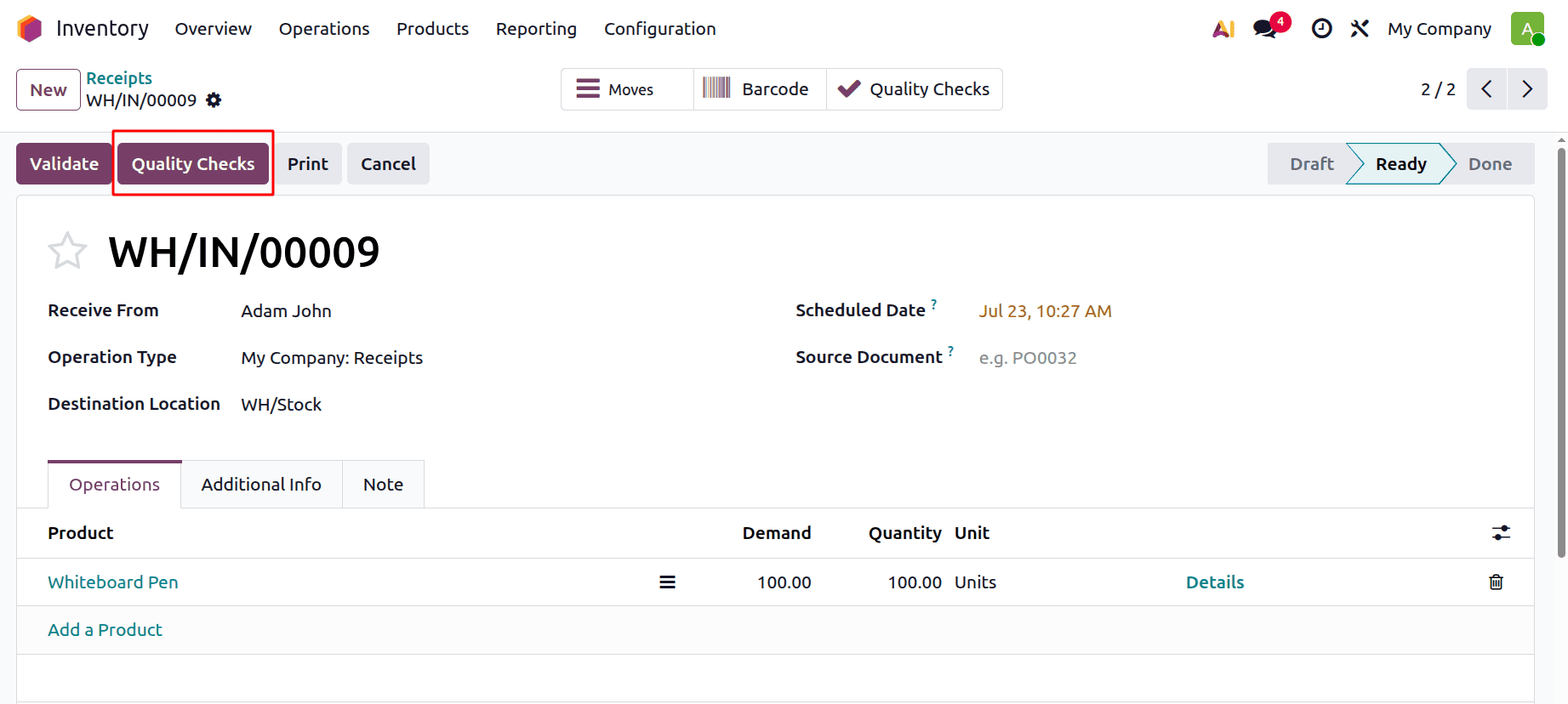Open the Moves smart button

tap(627, 89)
